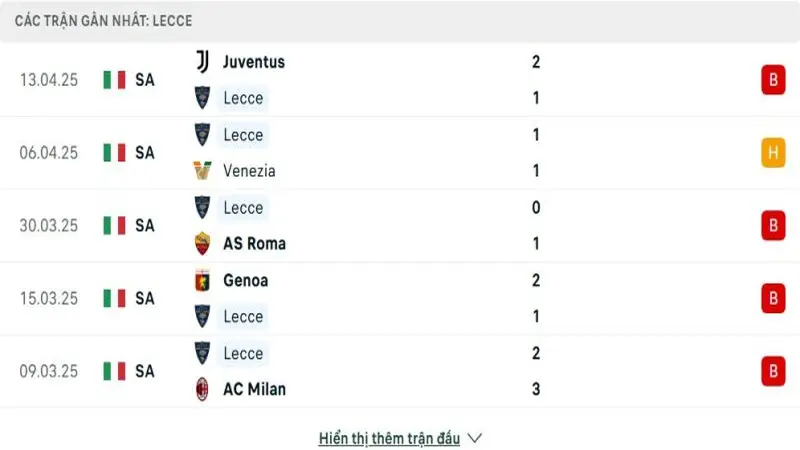The image size is (800, 450).
Task: Click red B badge for AC Milan match
Action: point(773,371)
